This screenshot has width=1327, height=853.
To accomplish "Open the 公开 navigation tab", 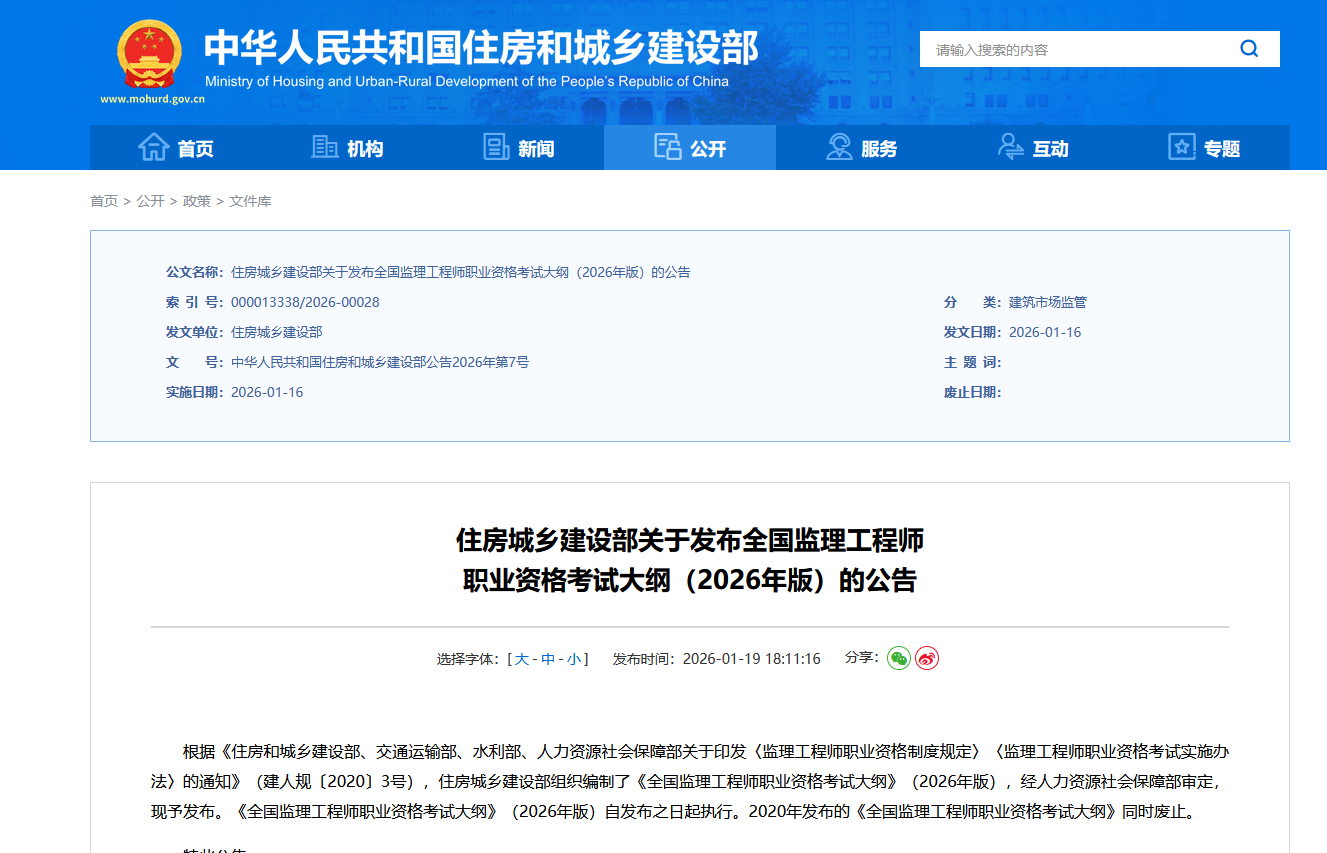I will click(x=690, y=148).
